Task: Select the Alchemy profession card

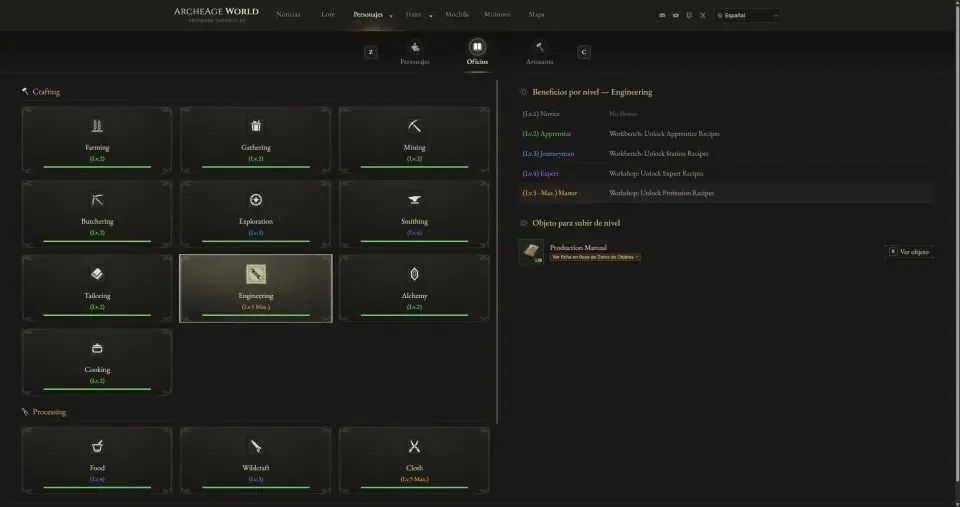Action: click(414, 288)
